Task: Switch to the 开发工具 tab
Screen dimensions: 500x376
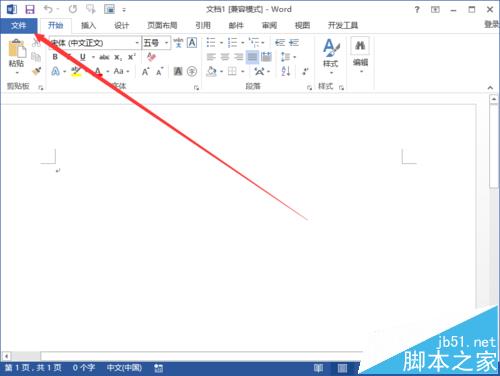Action: click(343, 25)
